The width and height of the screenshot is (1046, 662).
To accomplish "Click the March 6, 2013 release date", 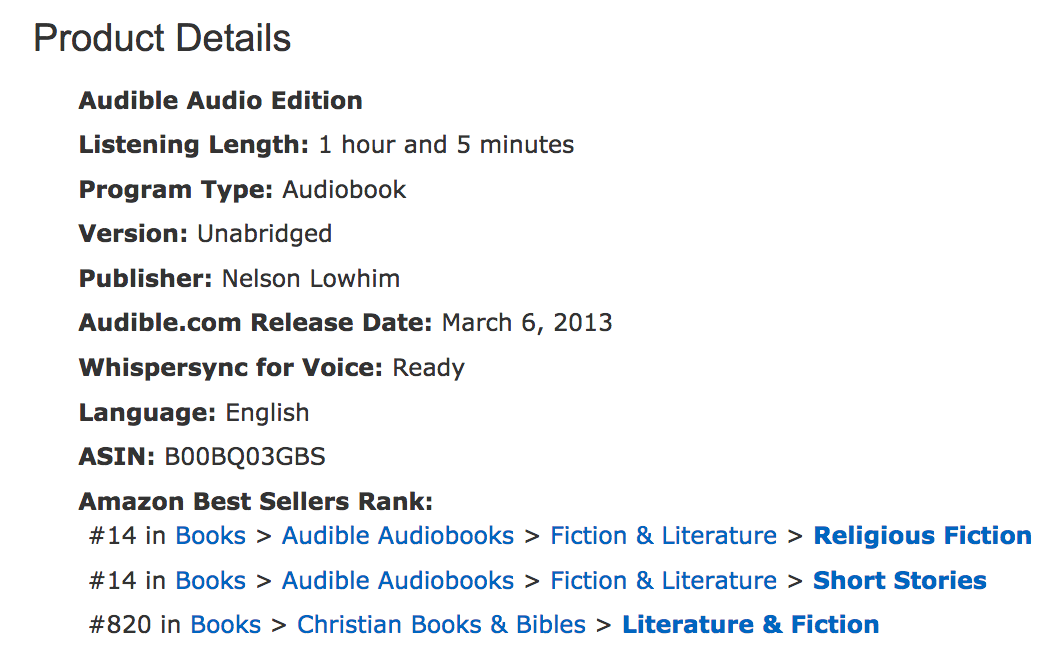I will (x=527, y=324).
